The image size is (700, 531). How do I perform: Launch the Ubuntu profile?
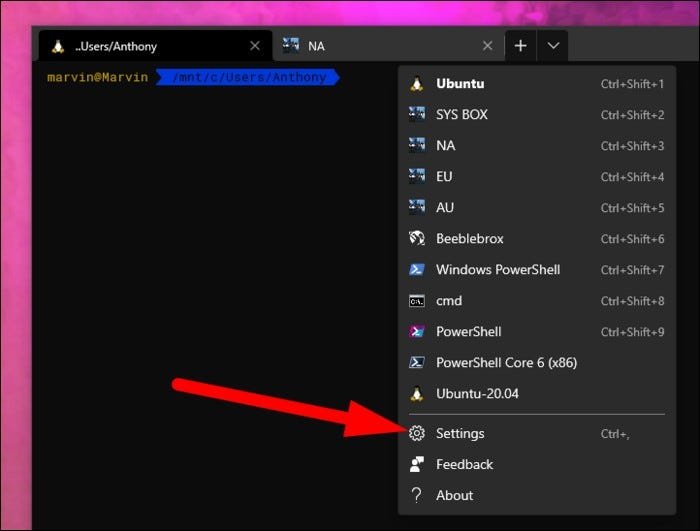pyautogui.click(x=537, y=84)
